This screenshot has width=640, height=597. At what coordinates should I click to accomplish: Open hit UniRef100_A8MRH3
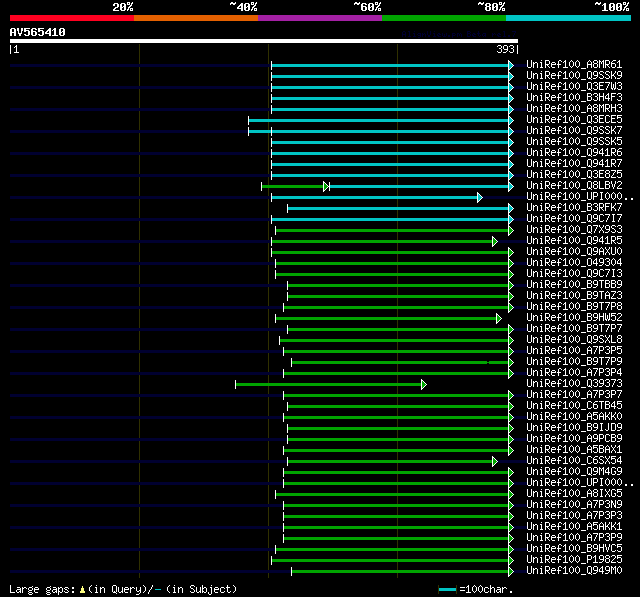[574, 109]
